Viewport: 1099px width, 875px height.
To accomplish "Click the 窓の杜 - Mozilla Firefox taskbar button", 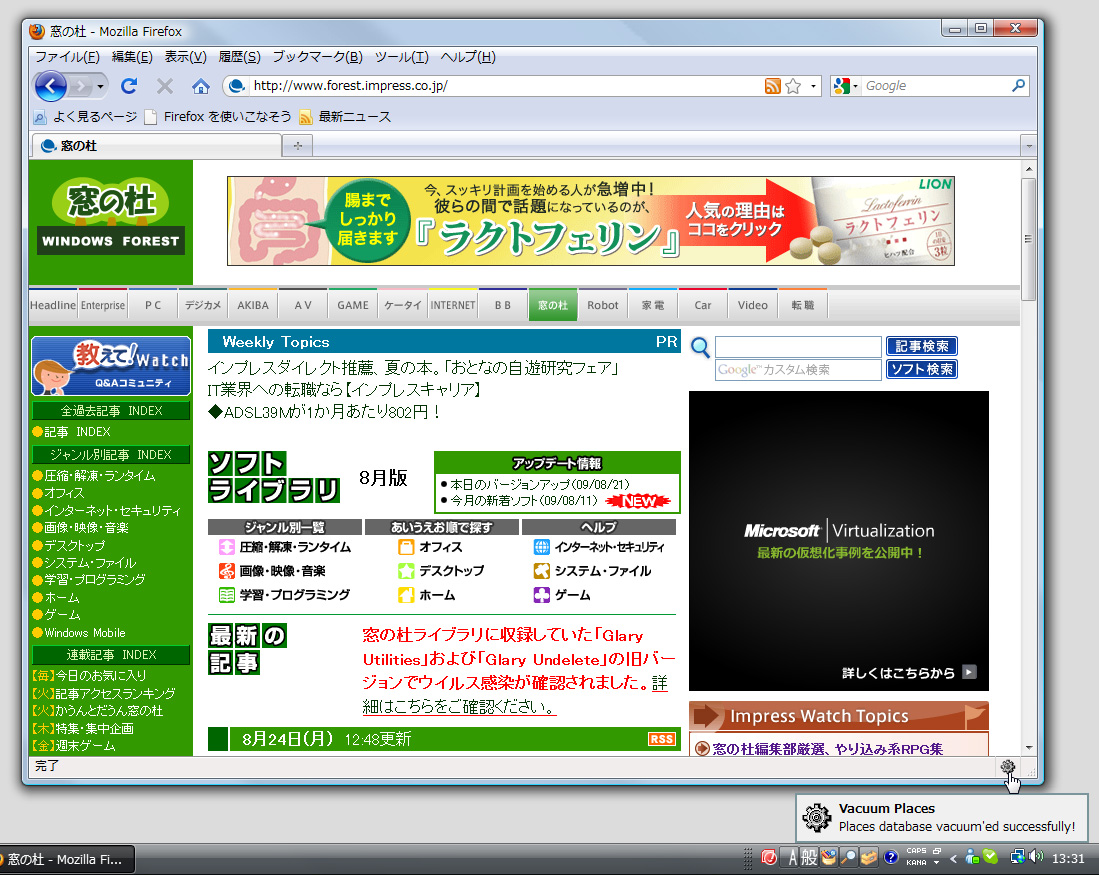I will pyautogui.click(x=67, y=859).
